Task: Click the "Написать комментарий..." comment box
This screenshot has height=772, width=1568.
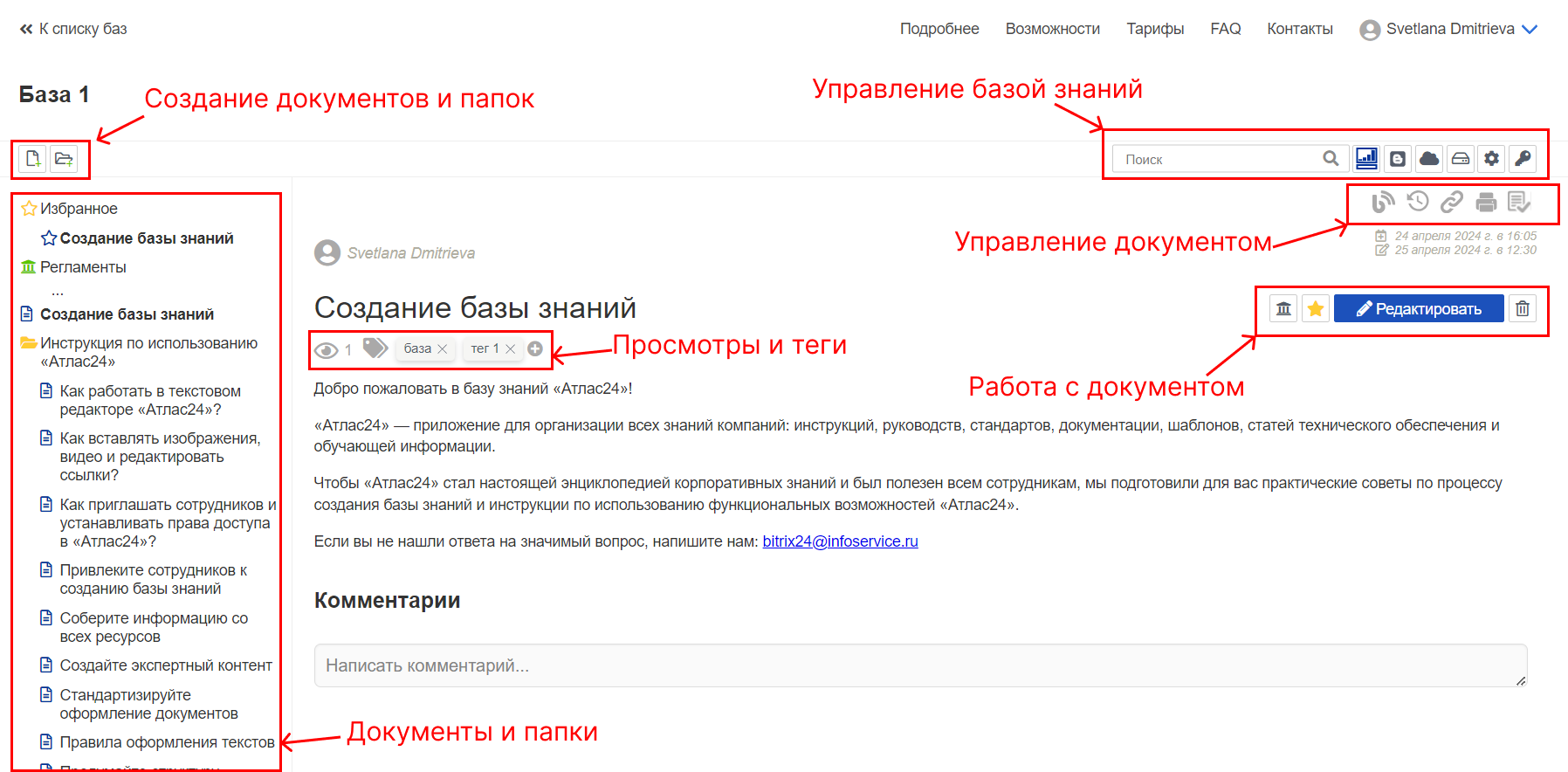Action: 920,665
